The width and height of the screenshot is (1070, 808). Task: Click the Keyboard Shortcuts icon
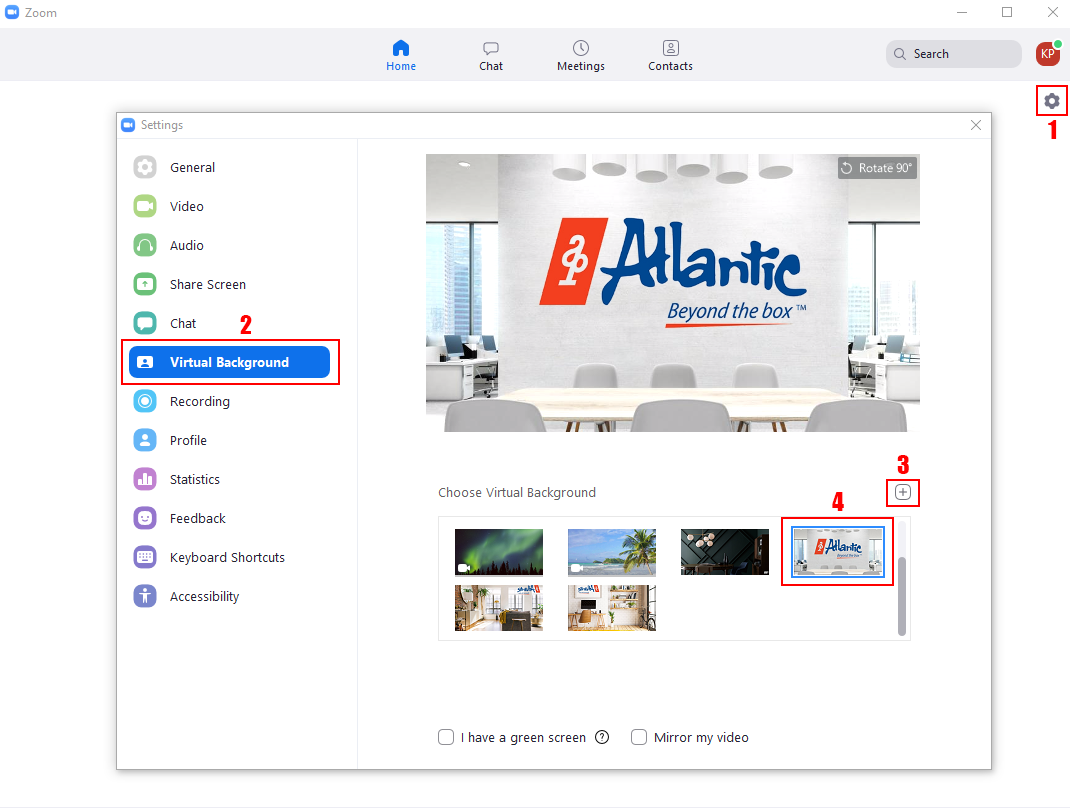click(x=145, y=557)
